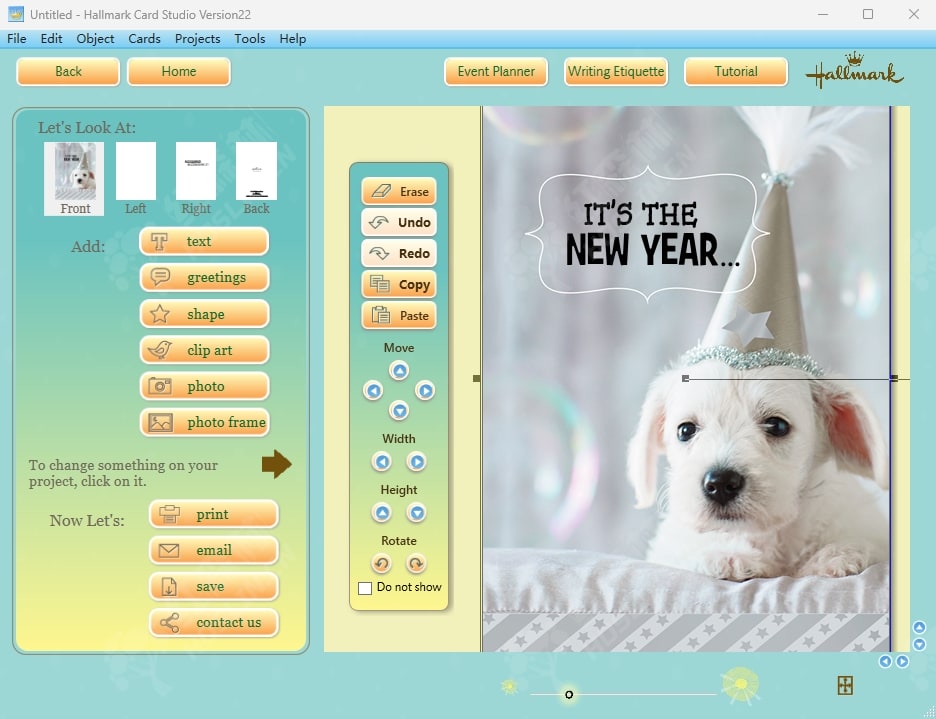The height and width of the screenshot is (719, 936).
Task: Go Back to previous screen
Action: [x=68, y=72]
